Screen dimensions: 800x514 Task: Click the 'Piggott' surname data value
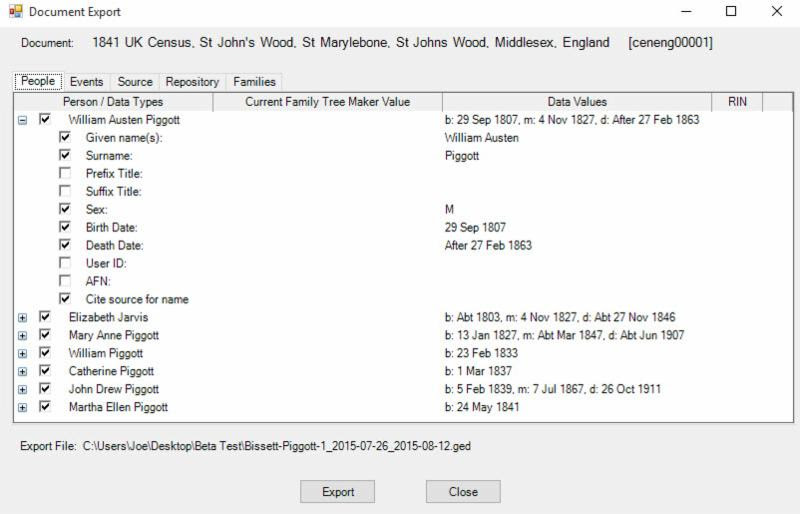pyautogui.click(x=462, y=156)
